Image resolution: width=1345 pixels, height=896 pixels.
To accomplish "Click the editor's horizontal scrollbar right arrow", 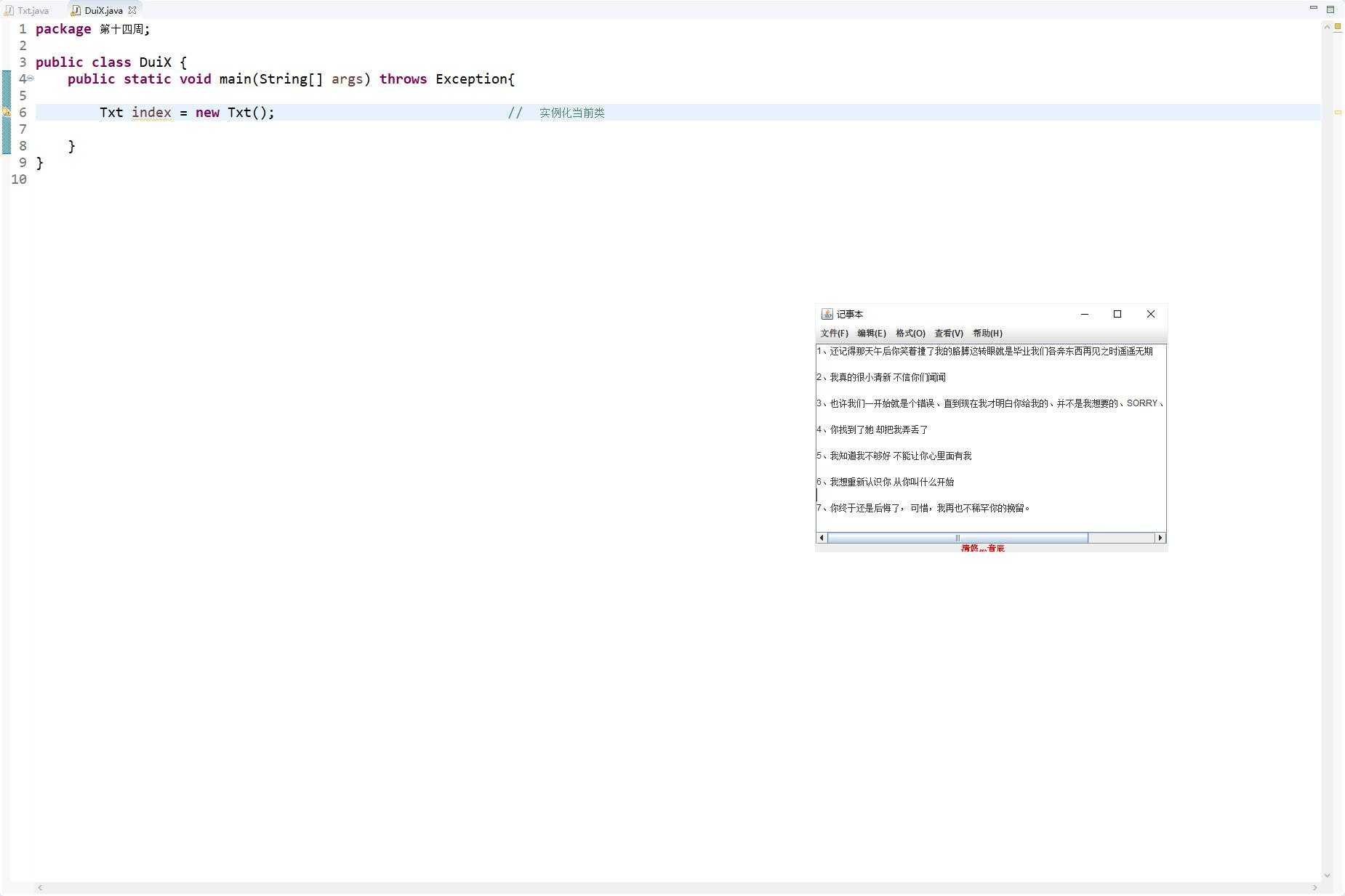I will [1314, 887].
